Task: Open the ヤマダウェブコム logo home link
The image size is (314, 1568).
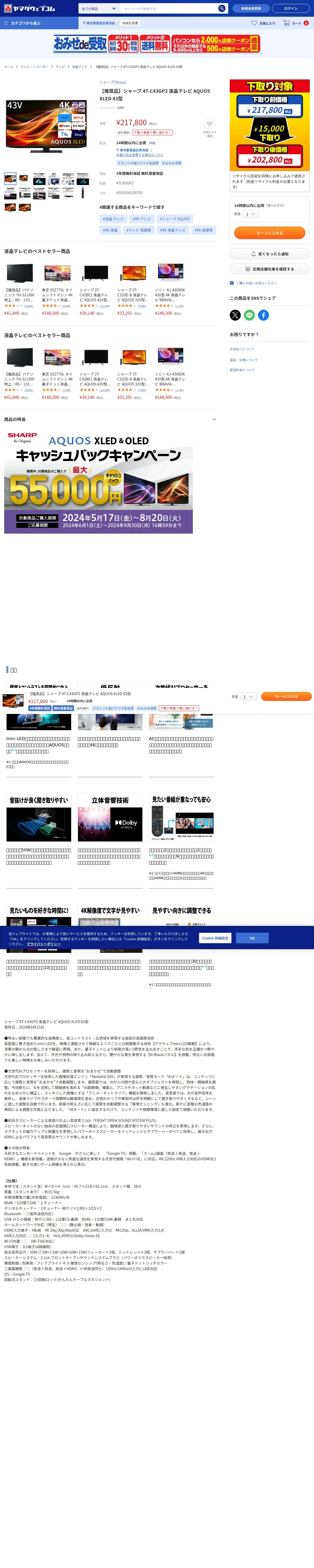Action: tap(29, 9)
